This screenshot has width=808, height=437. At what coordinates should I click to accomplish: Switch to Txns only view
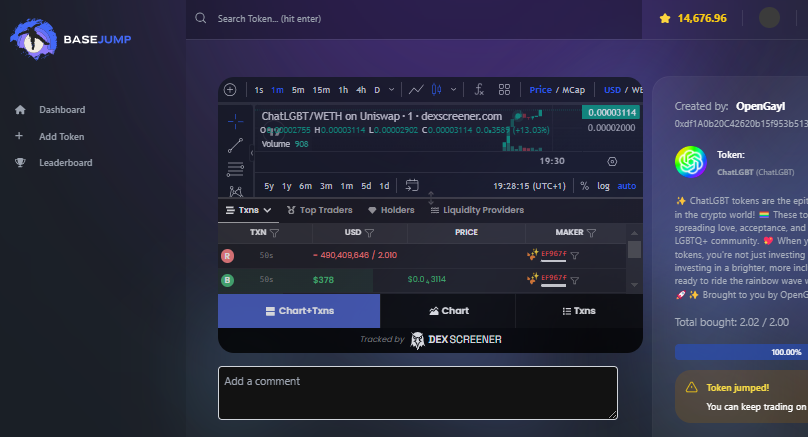pyautogui.click(x=579, y=311)
